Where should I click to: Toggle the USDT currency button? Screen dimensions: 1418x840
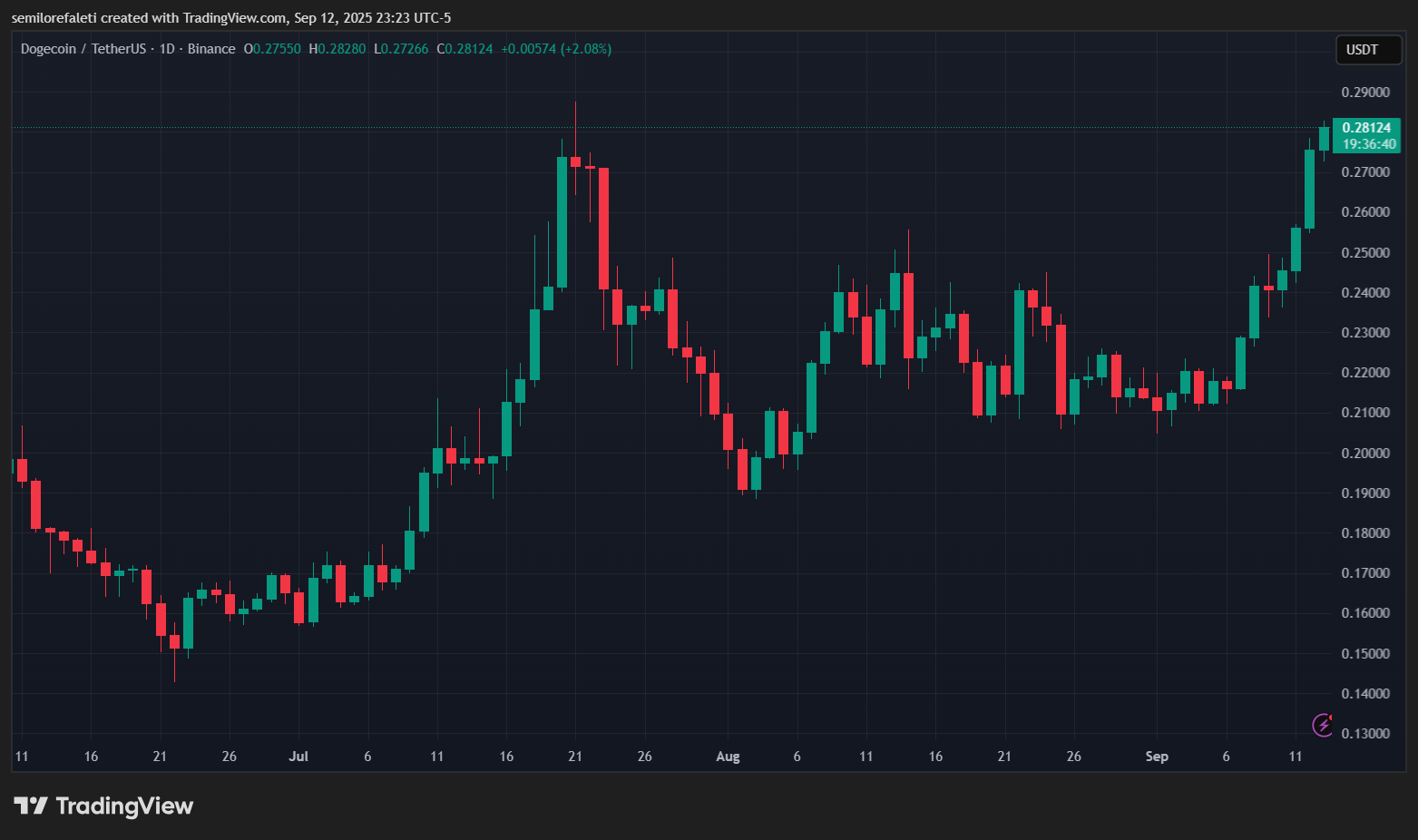point(1368,50)
